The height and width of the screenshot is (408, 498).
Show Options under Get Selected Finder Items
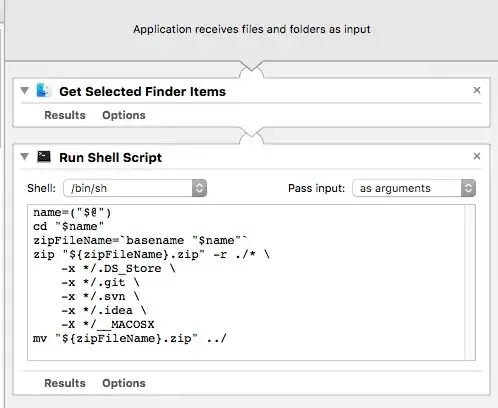point(124,115)
